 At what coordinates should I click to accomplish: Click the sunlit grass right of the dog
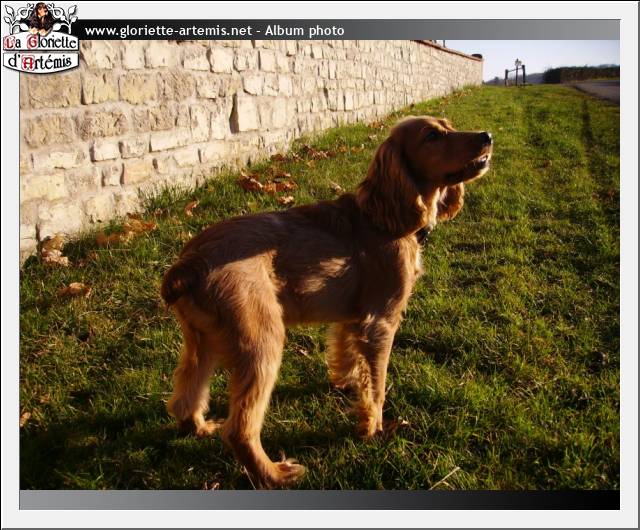click(530, 300)
